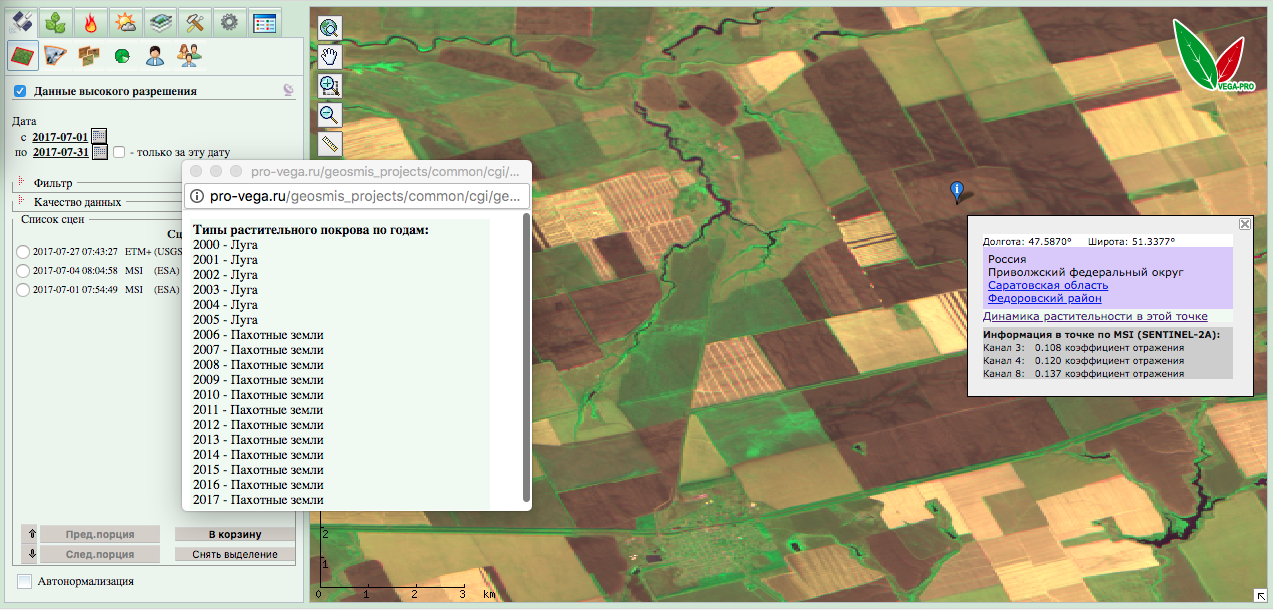Image resolution: width=1273 pixels, height=610 pixels.
Task: Enable the 'Автонормализация' checkbox
Action: (x=24, y=581)
